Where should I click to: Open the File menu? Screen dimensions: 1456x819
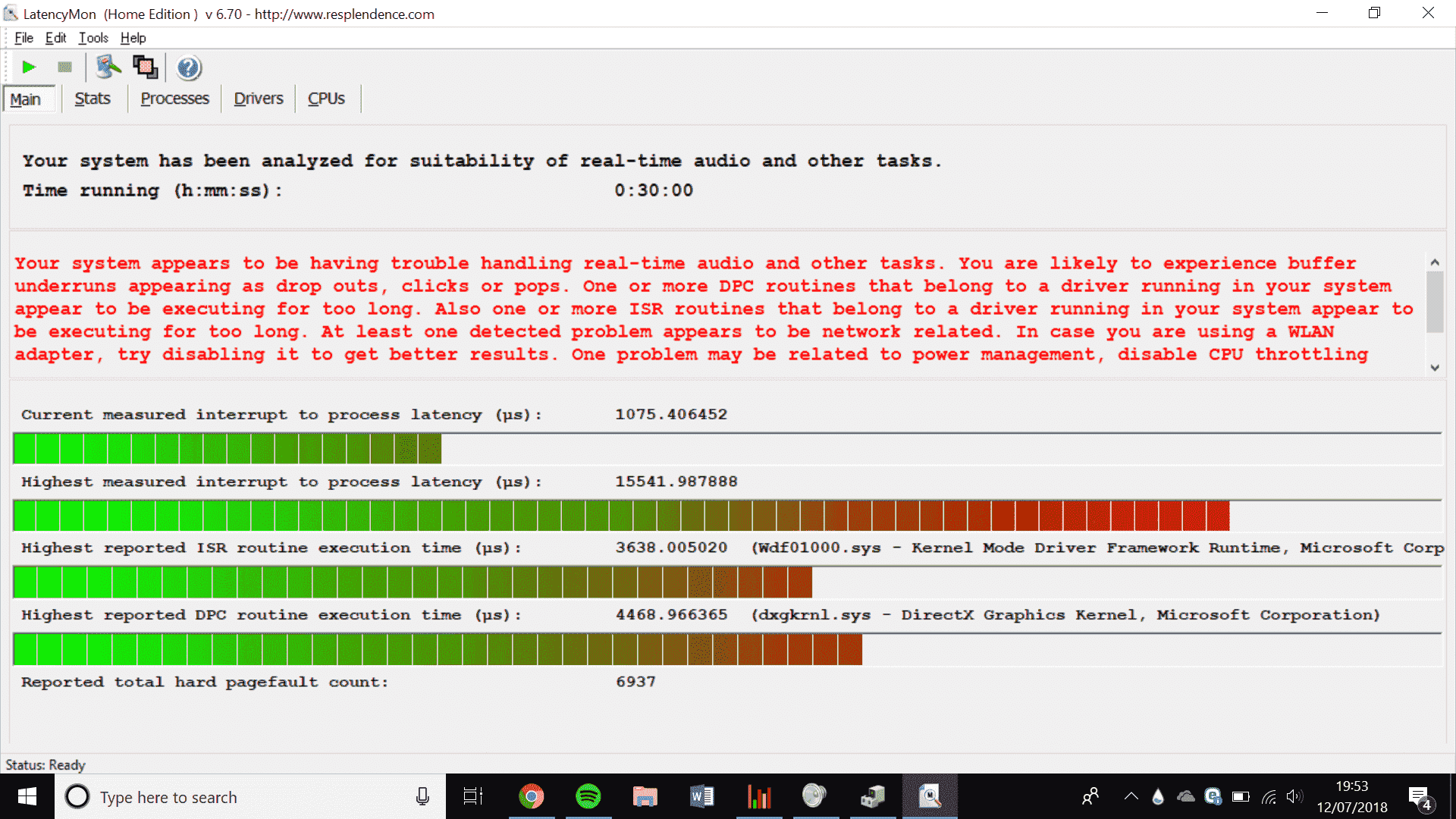[x=24, y=38]
